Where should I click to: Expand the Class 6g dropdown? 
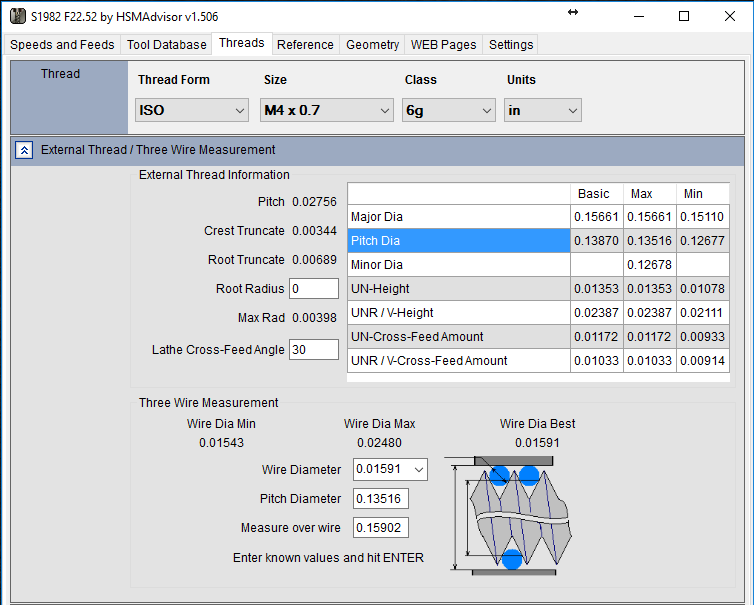tap(447, 110)
